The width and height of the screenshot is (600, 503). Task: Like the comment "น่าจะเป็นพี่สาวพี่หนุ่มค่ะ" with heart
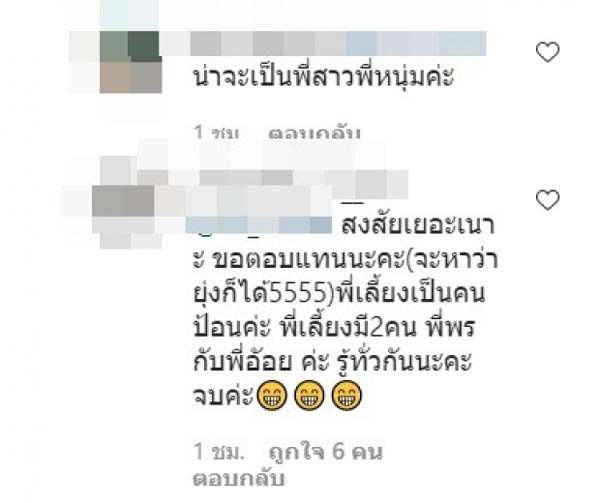tap(548, 52)
